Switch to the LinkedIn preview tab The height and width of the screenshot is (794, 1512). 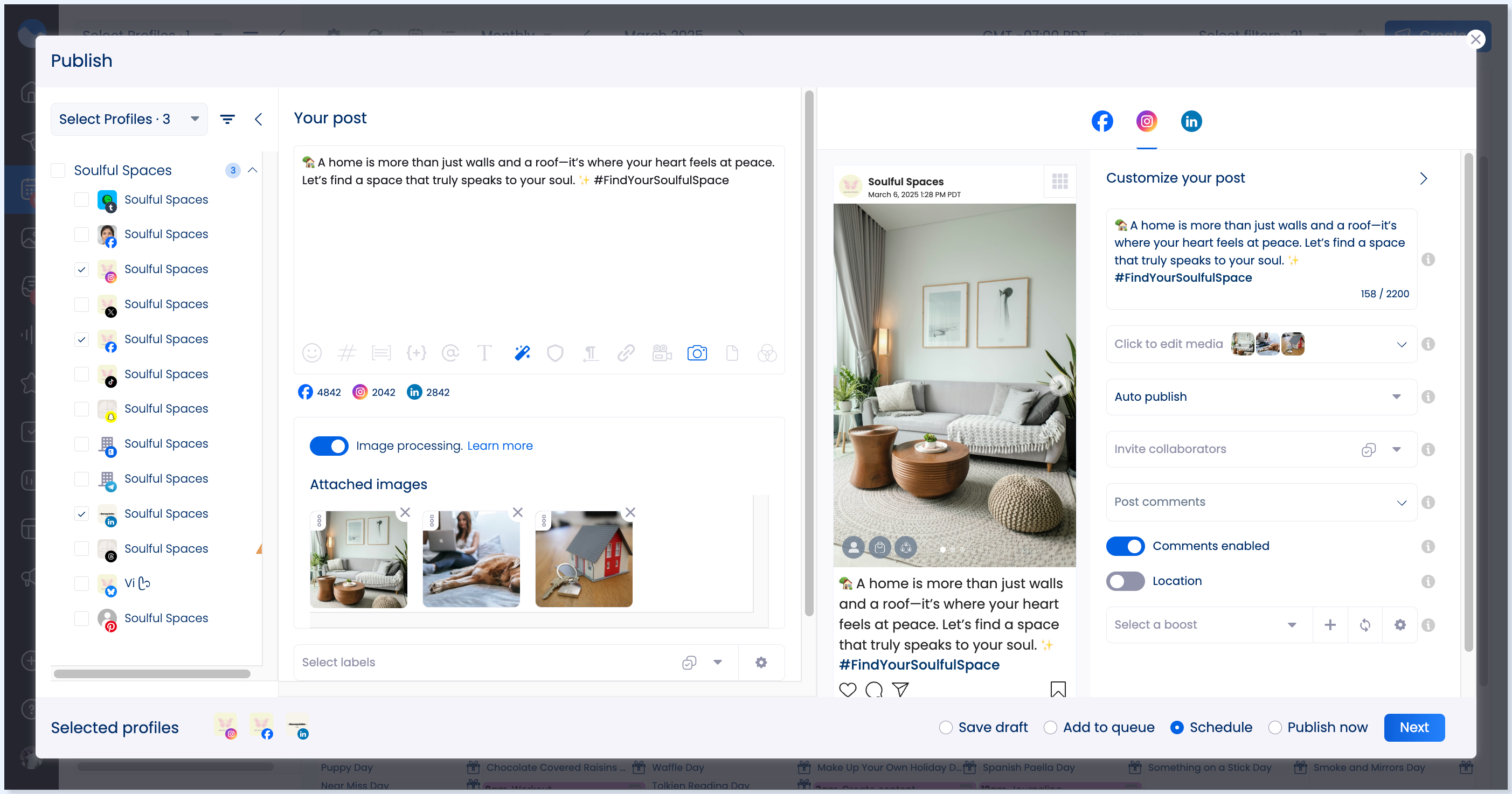click(x=1191, y=122)
